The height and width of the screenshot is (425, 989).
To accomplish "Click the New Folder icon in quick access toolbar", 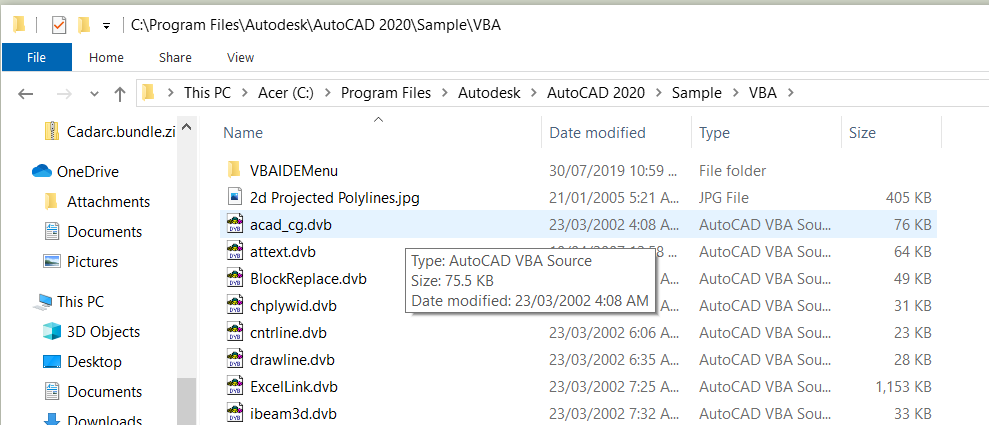I will (x=83, y=25).
